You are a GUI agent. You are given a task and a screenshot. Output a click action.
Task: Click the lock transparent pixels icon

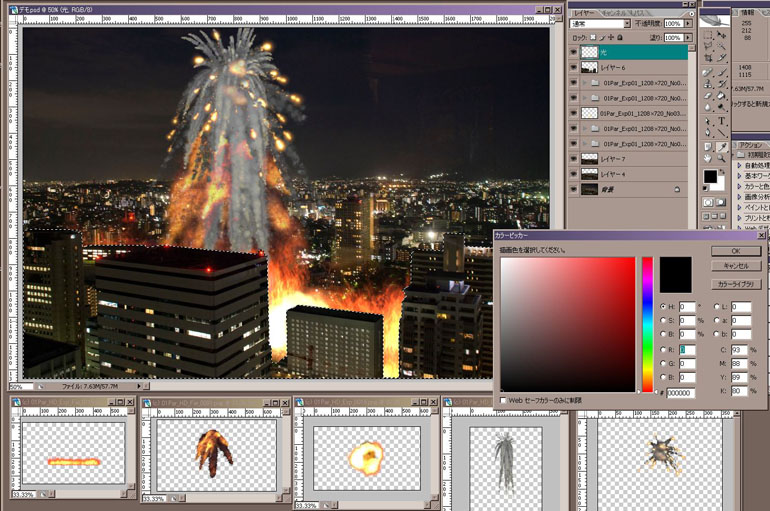[x=593, y=37]
